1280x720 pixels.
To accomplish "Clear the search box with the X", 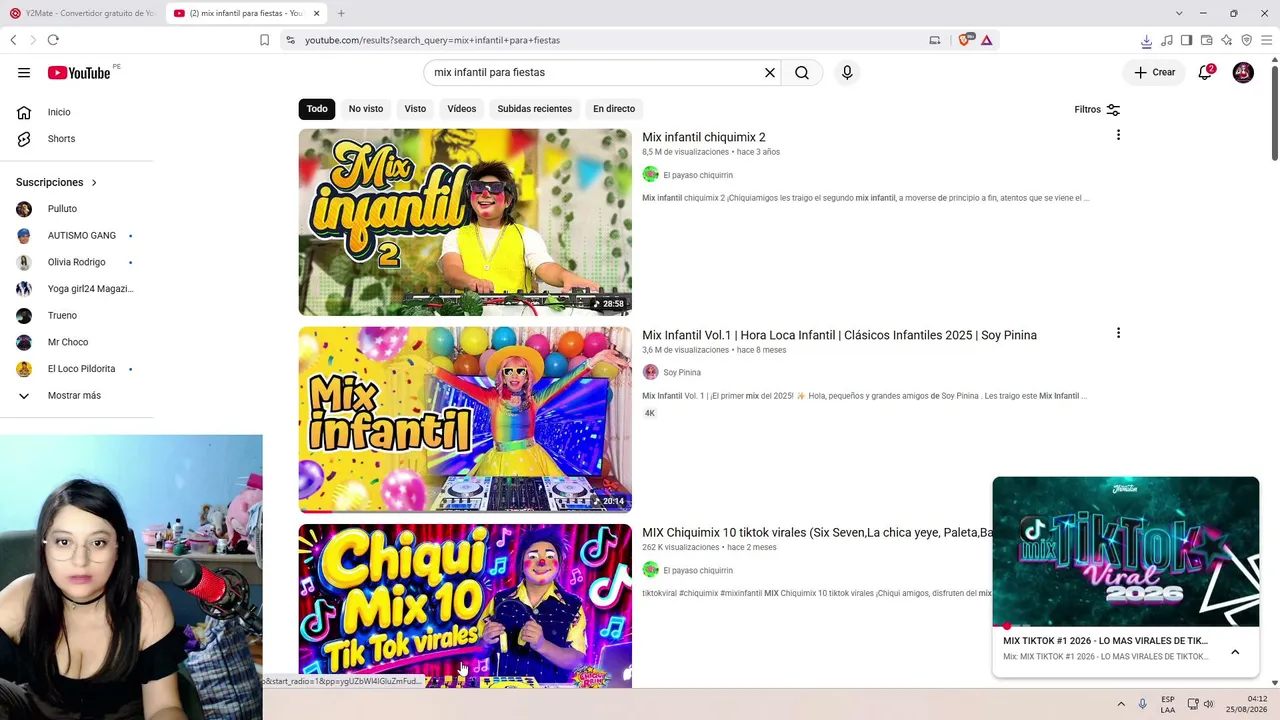I will tap(770, 73).
